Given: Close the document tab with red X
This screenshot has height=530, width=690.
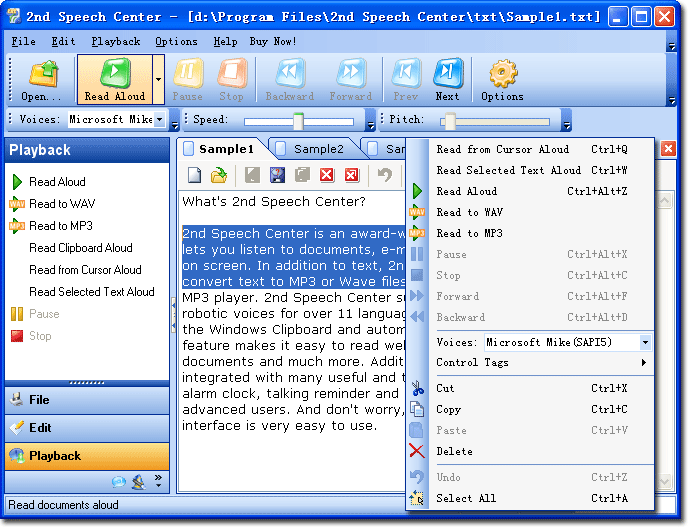Looking at the screenshot, I should click(668, 149).
